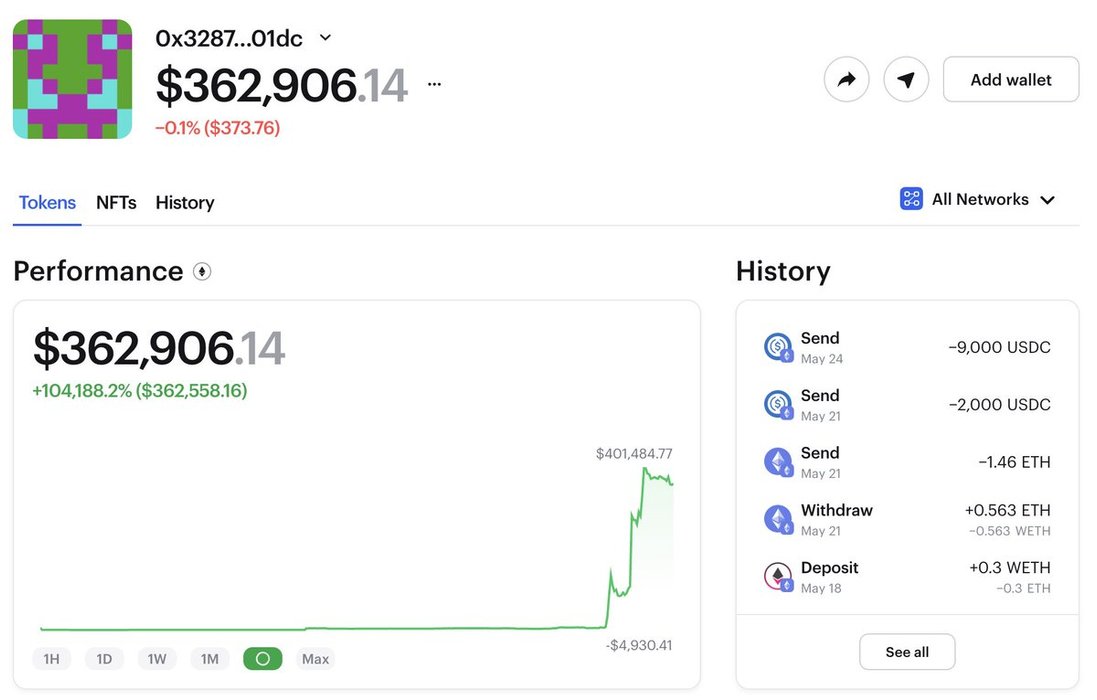The width and height of the screenshot is (1097, 700).
Task: Open the three-dot more options menu
Action: pyautogui.click(x=434, y=85)
